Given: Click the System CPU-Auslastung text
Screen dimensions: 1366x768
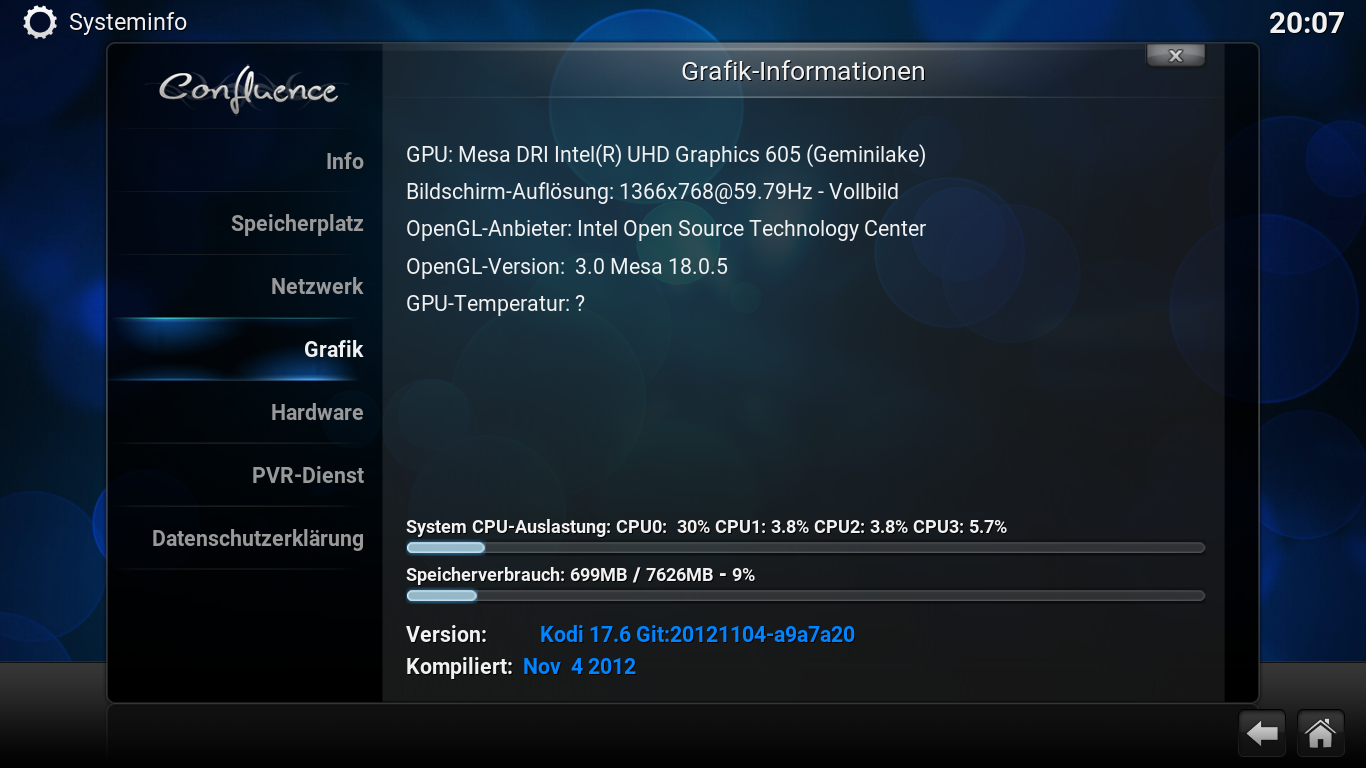Looking at the screenshot, I should [x=706, y=527].
